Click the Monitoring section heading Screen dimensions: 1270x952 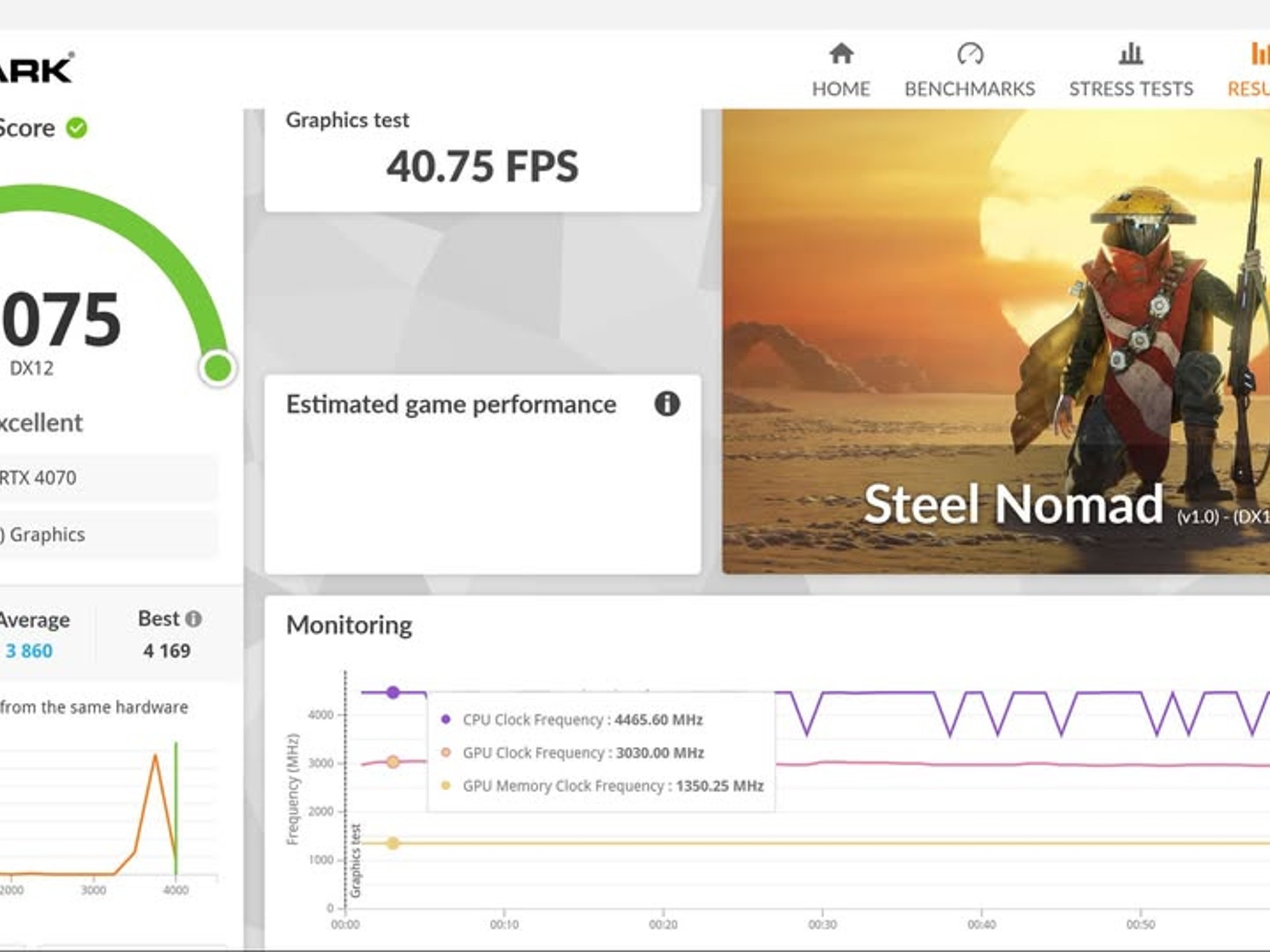(x=349, y=625)
